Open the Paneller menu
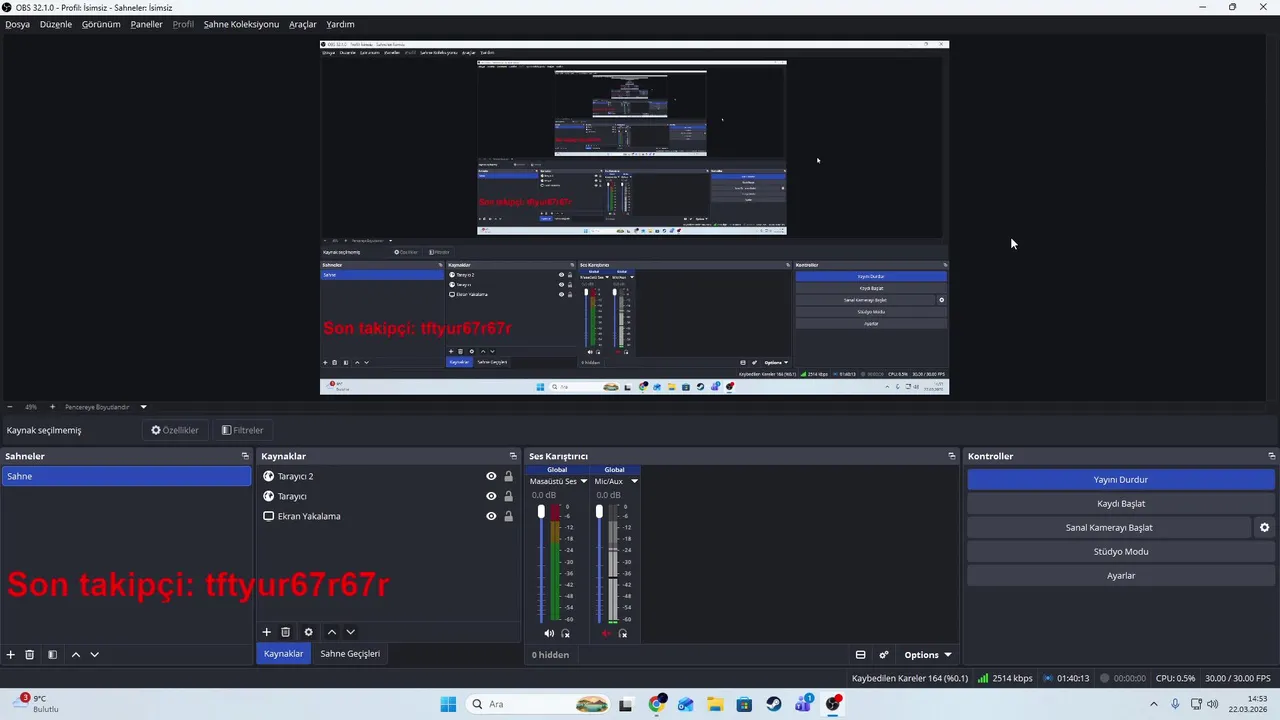Screen dimensions: 1280x720 pos(146,24)
